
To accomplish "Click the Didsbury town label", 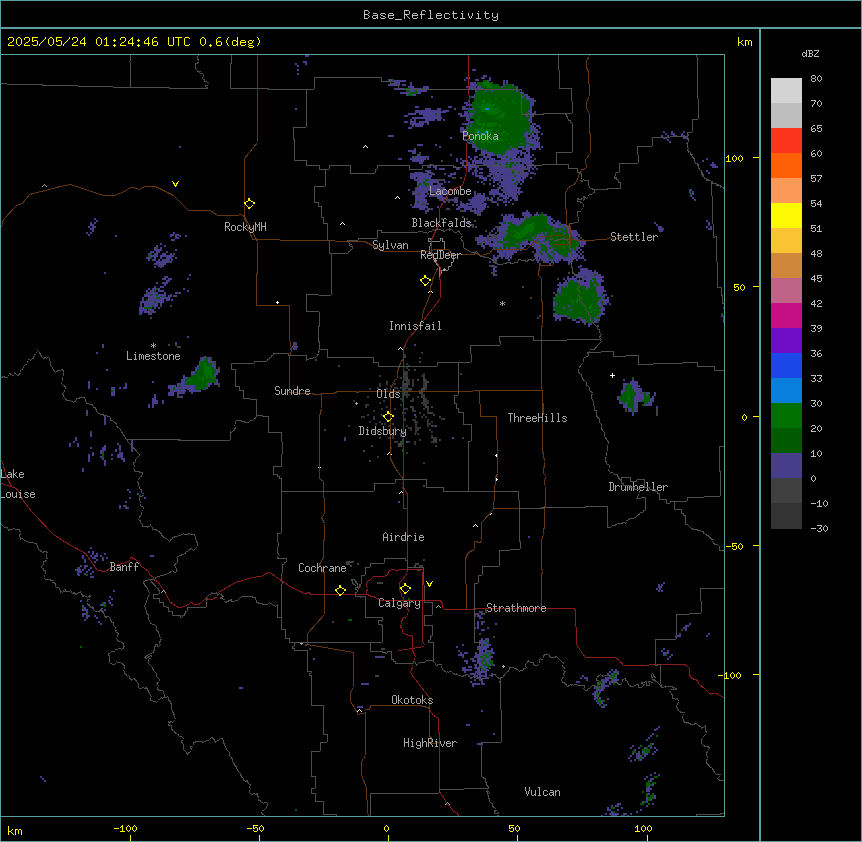I will pos(383,431).
